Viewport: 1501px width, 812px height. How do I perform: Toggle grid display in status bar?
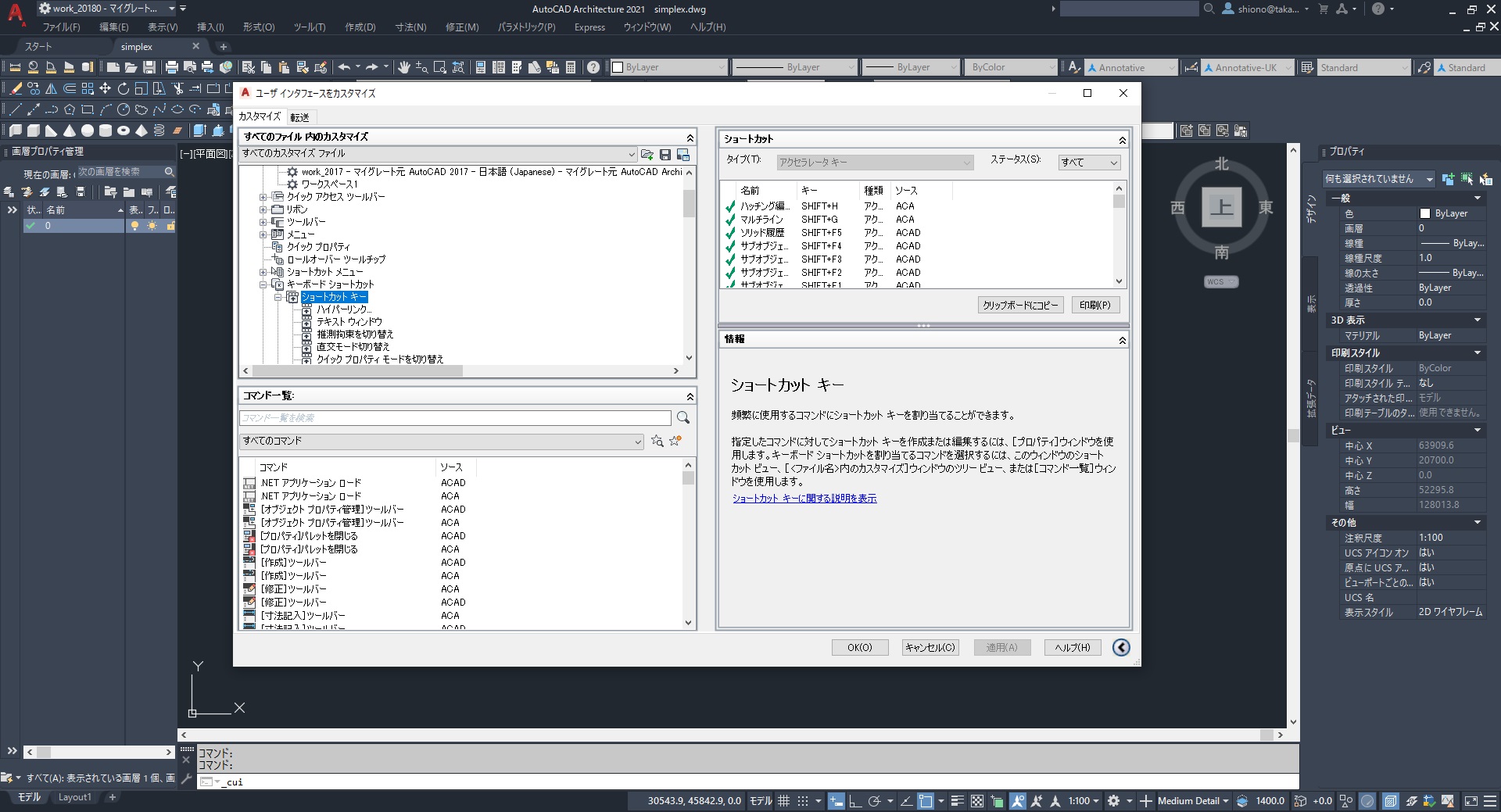(783, 801)
